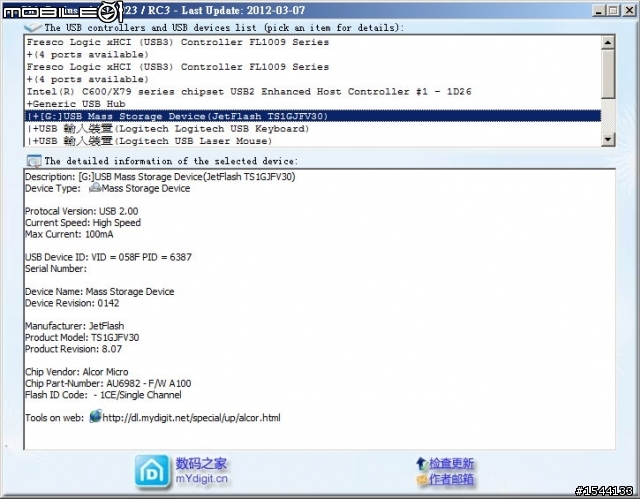Viewport: 640px width, 499px height.
Task: Select second Fresco Logic xHCI Controller row
Action: [312, 67]
